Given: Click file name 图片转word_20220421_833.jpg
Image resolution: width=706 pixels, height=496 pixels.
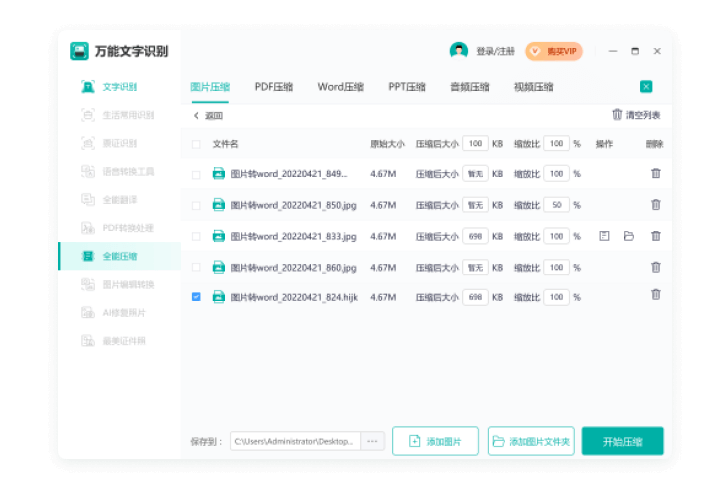Looking at the screenshot, I should coord(294,237).
